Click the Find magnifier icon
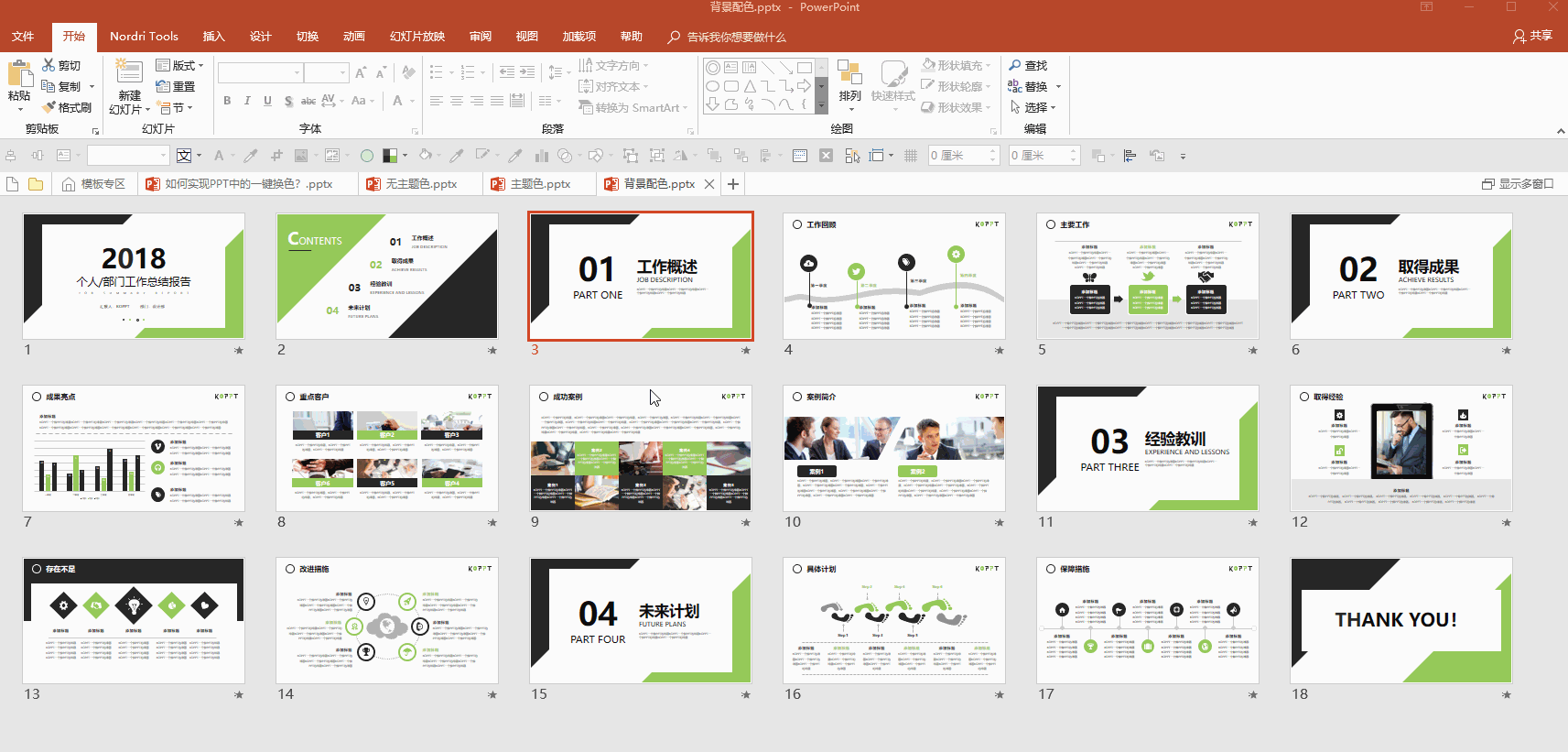 point(1014,65)
